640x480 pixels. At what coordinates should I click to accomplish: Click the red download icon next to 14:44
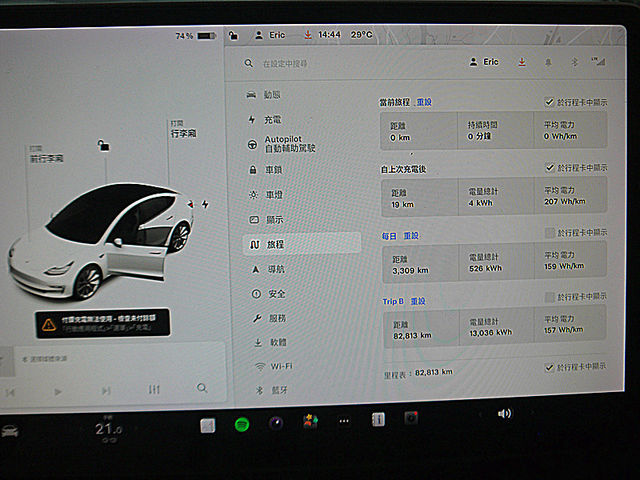tap(308, 35)
